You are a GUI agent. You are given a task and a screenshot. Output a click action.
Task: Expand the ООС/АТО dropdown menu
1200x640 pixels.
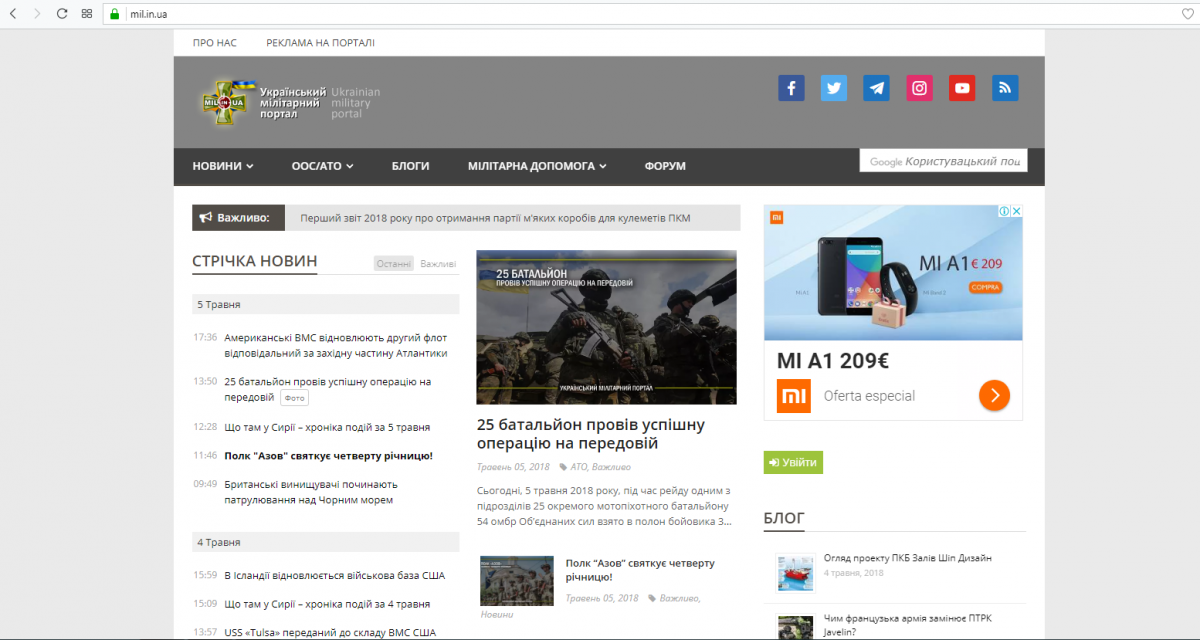coord(322,166)
